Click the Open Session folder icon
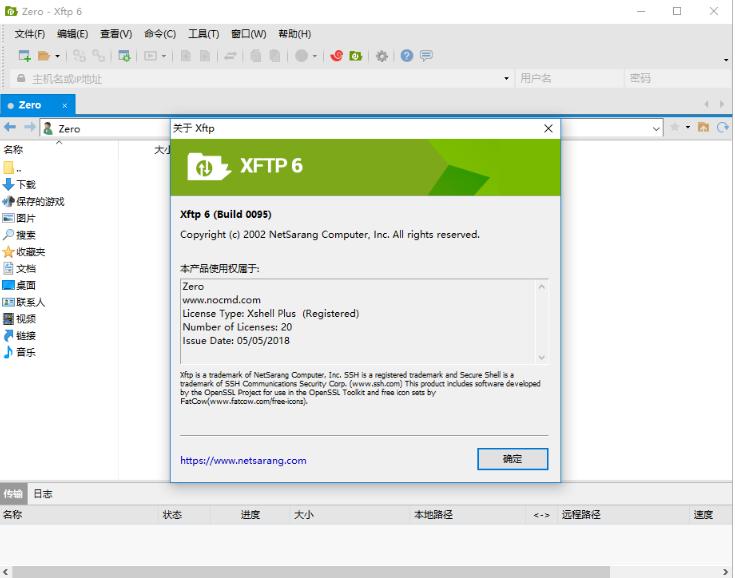Screen dimensions: 735x578 (44, 56)
